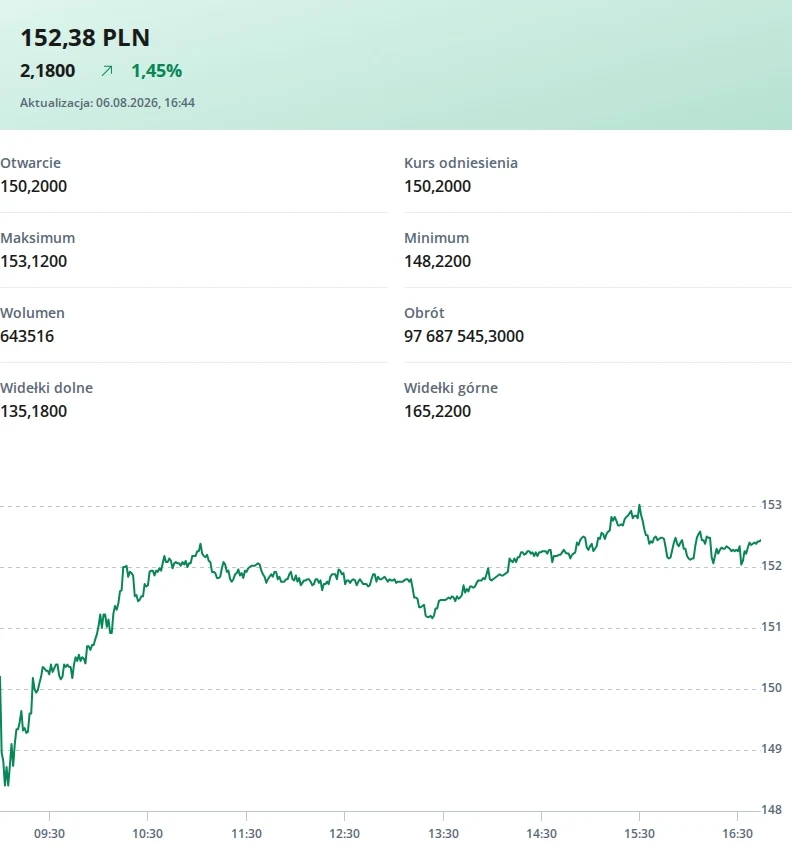
Task: Select the 152,38 PLN price heading
Action: coord(85,38)
